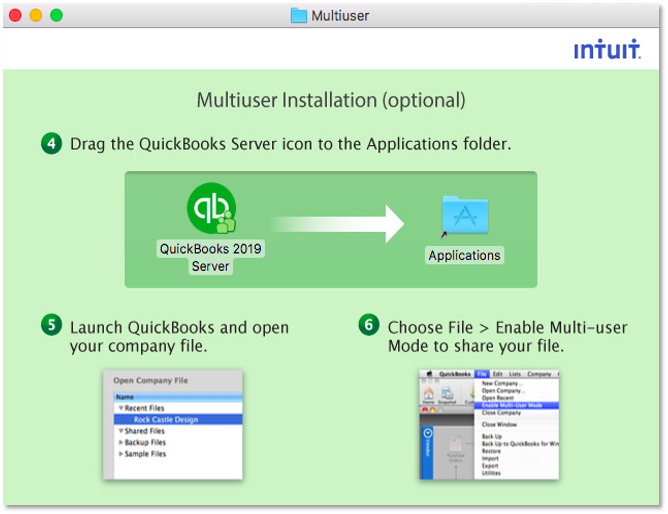
Task: Click the Intuit logo
Action: coord(607,49)
